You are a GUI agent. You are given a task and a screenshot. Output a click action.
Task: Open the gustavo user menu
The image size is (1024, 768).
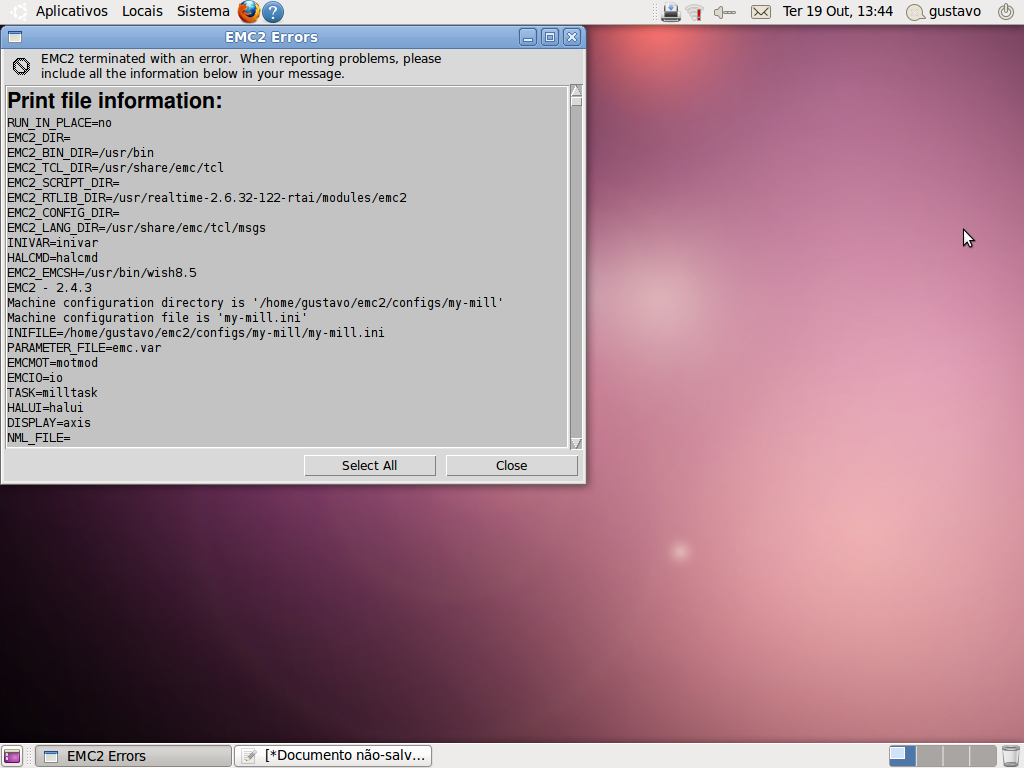click(x=944, y=11)
